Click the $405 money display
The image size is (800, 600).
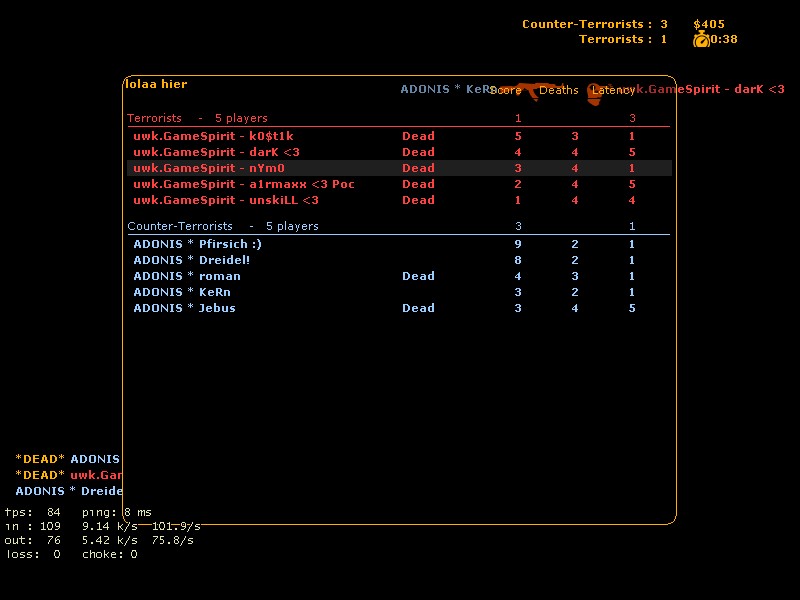tap(709, 24)
